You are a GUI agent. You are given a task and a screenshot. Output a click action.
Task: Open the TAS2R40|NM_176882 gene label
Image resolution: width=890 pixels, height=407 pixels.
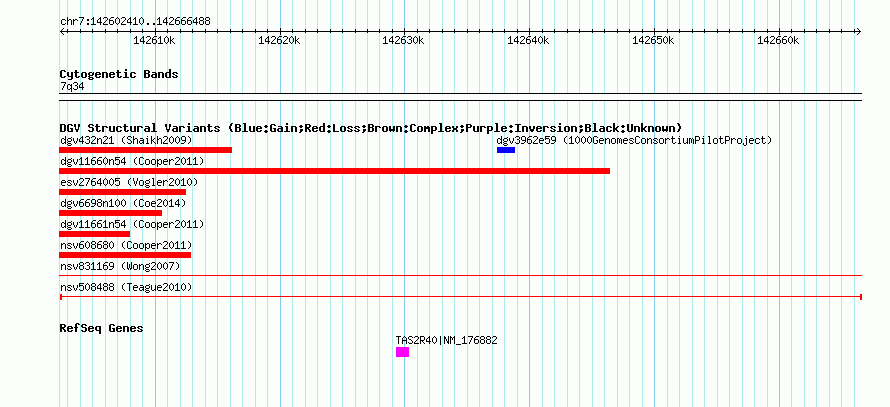click(447, 341)
